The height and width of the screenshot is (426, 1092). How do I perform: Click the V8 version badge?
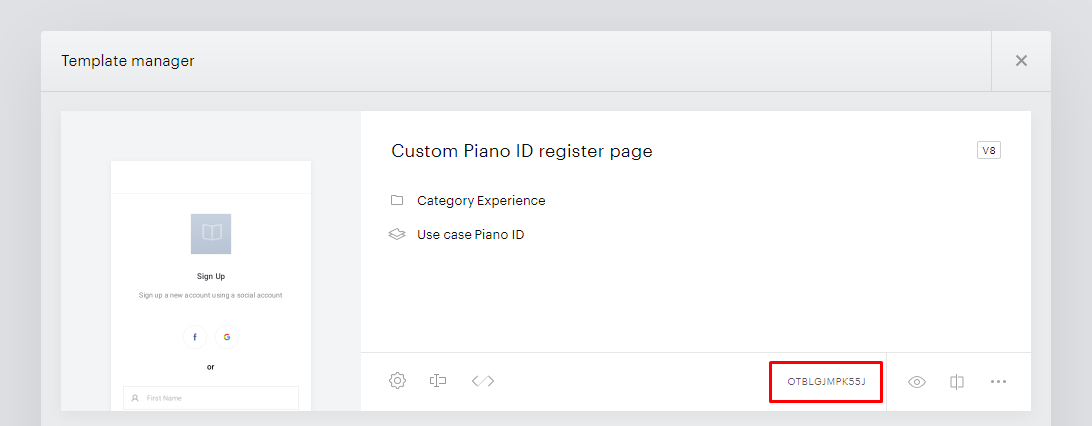(x=989, y=150)
